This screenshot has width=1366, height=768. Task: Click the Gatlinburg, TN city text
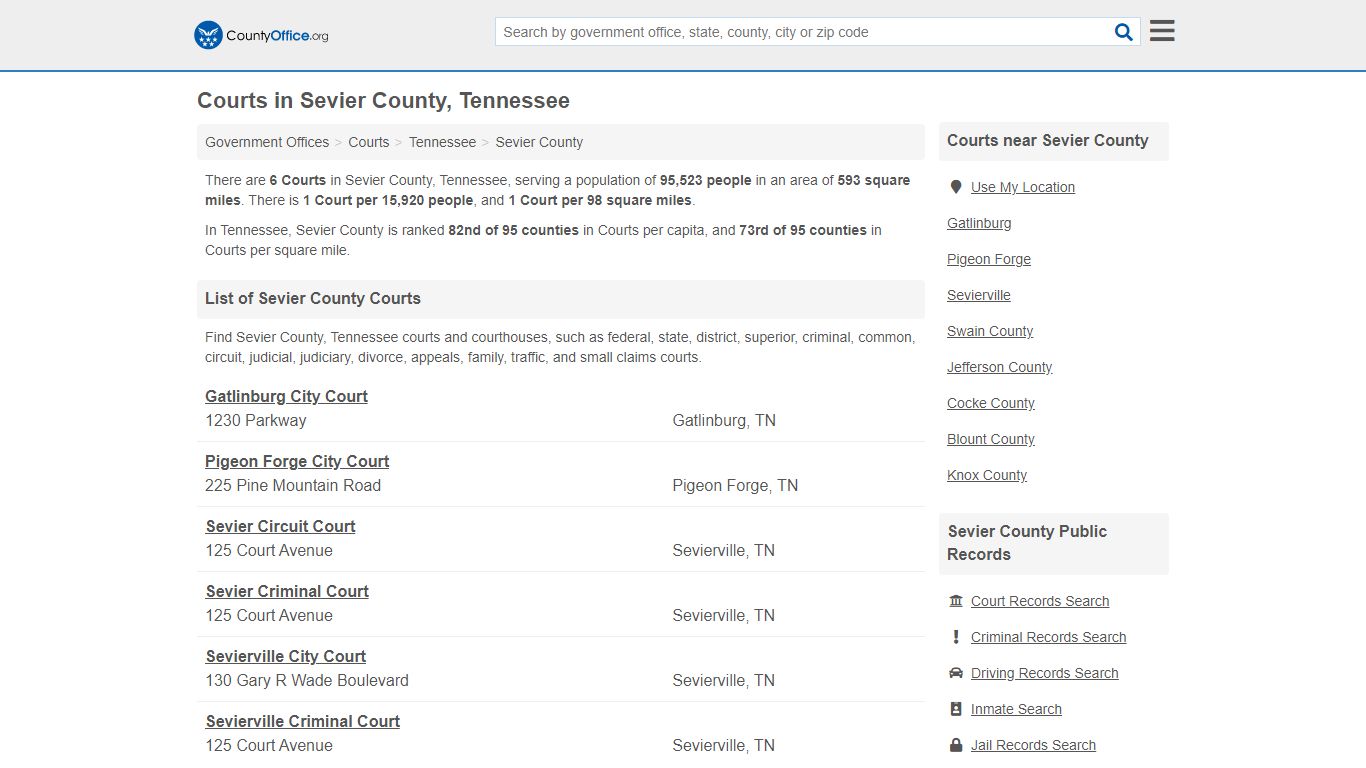[x=724, y=420]
